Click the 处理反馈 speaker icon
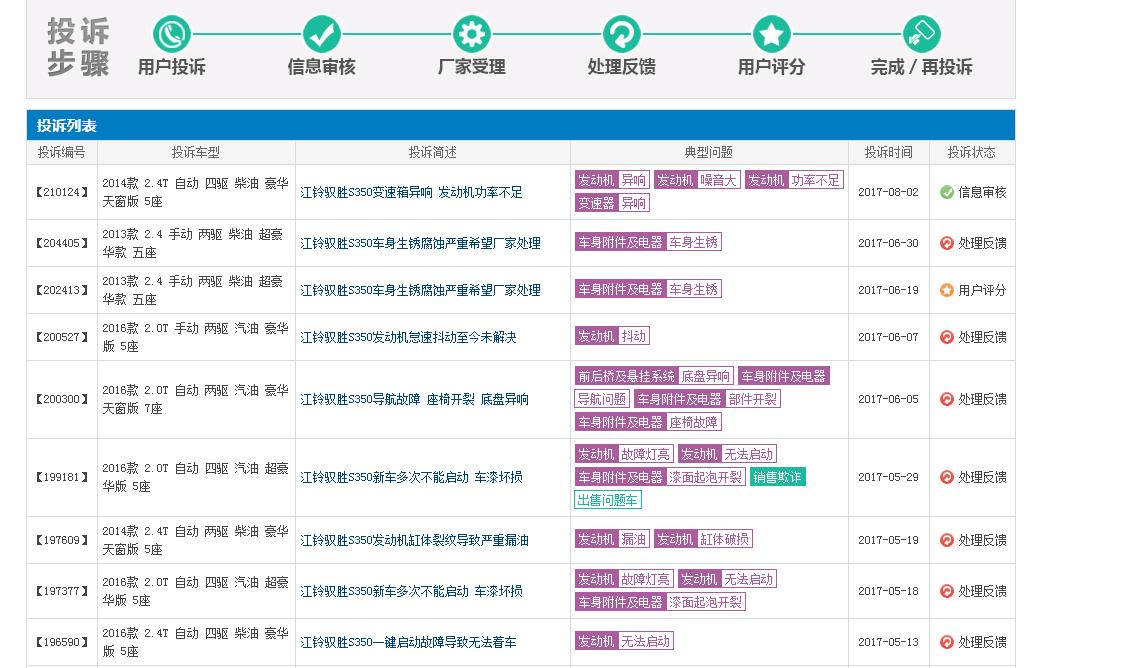This screenshot has height=668, width=1125. tap(621, 35)
